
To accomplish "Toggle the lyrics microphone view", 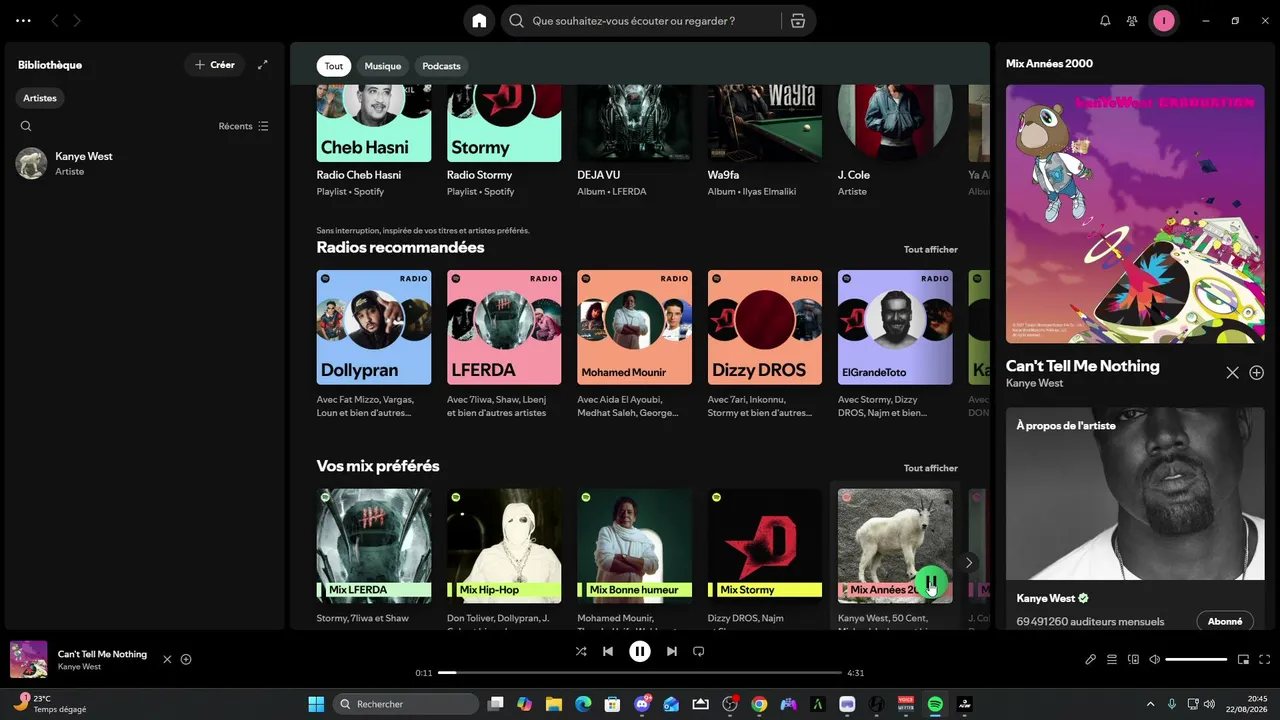I will pos(1090,659).
